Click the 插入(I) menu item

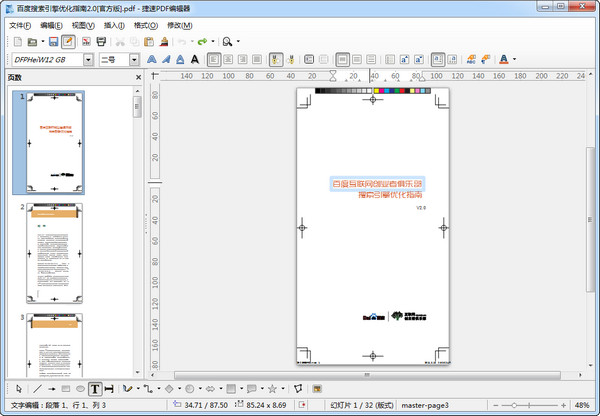[114, 24]
